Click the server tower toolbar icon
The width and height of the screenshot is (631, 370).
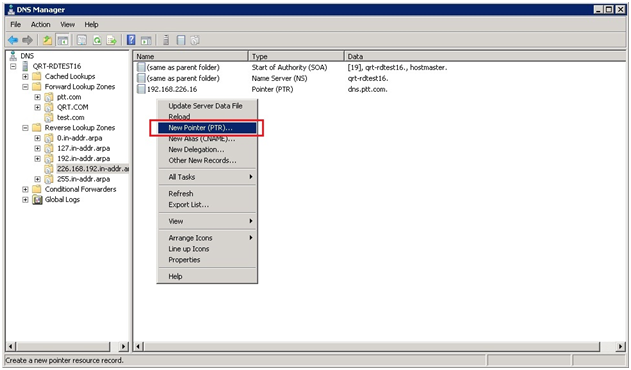coord(166,40)
